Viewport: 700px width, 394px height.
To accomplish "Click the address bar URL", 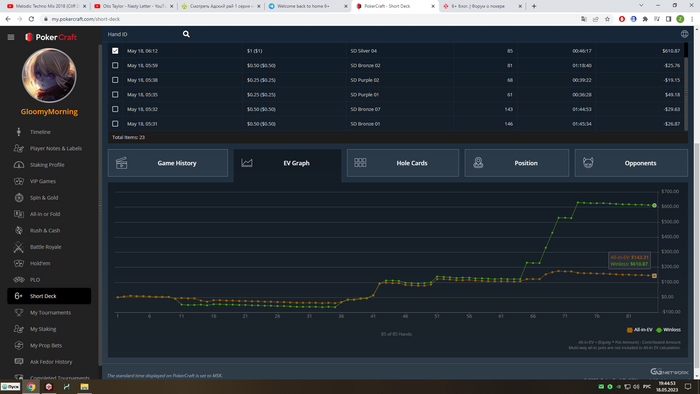I will 85,19.
